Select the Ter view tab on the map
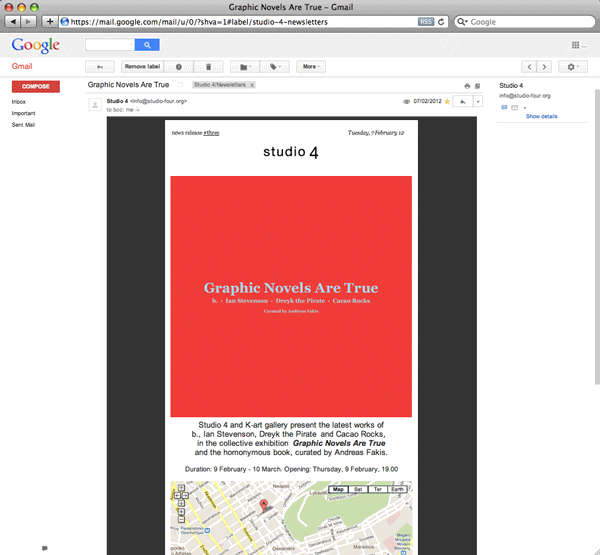 pyautogui.click(x=378, y=489)
